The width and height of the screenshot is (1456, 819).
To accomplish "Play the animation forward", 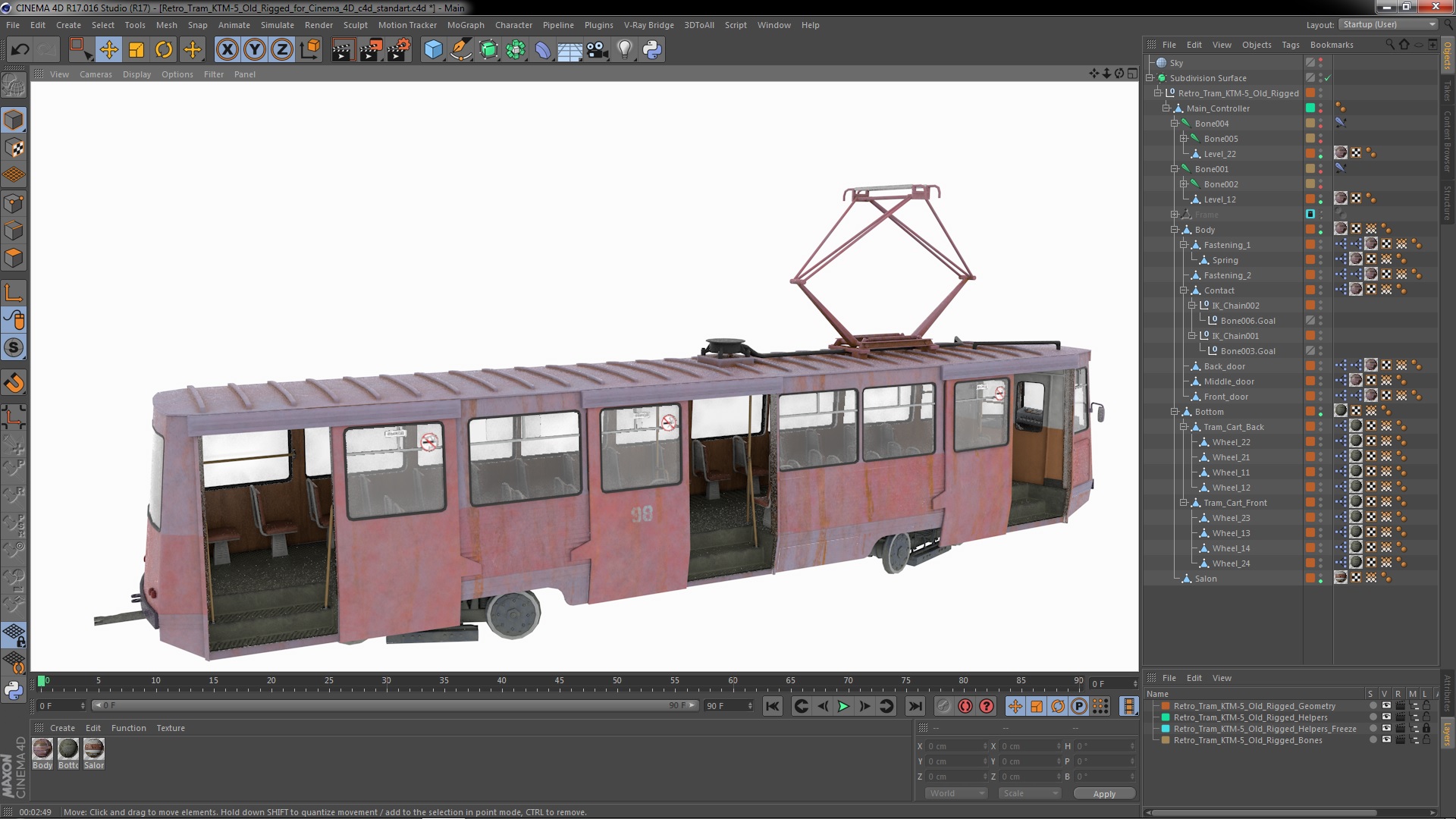I will [843, 706].
